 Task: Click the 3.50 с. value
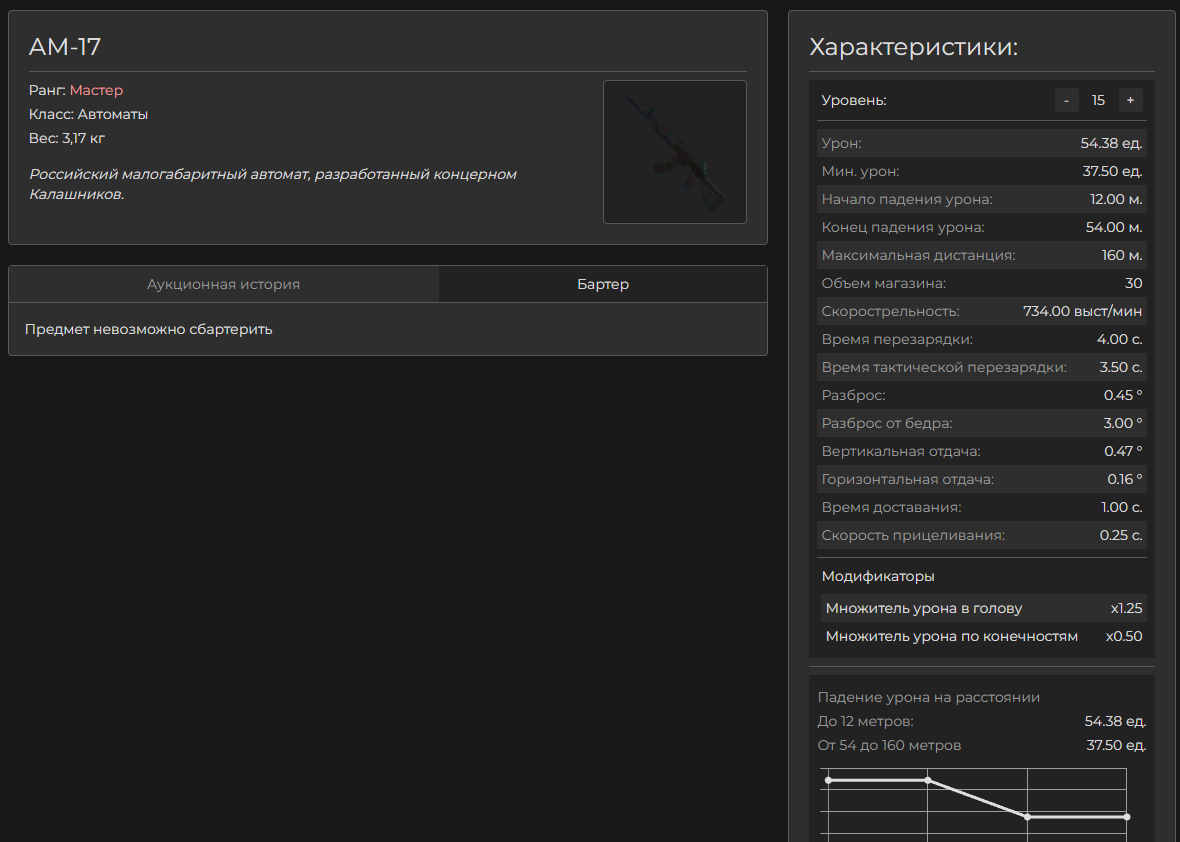pos(1121,367)
